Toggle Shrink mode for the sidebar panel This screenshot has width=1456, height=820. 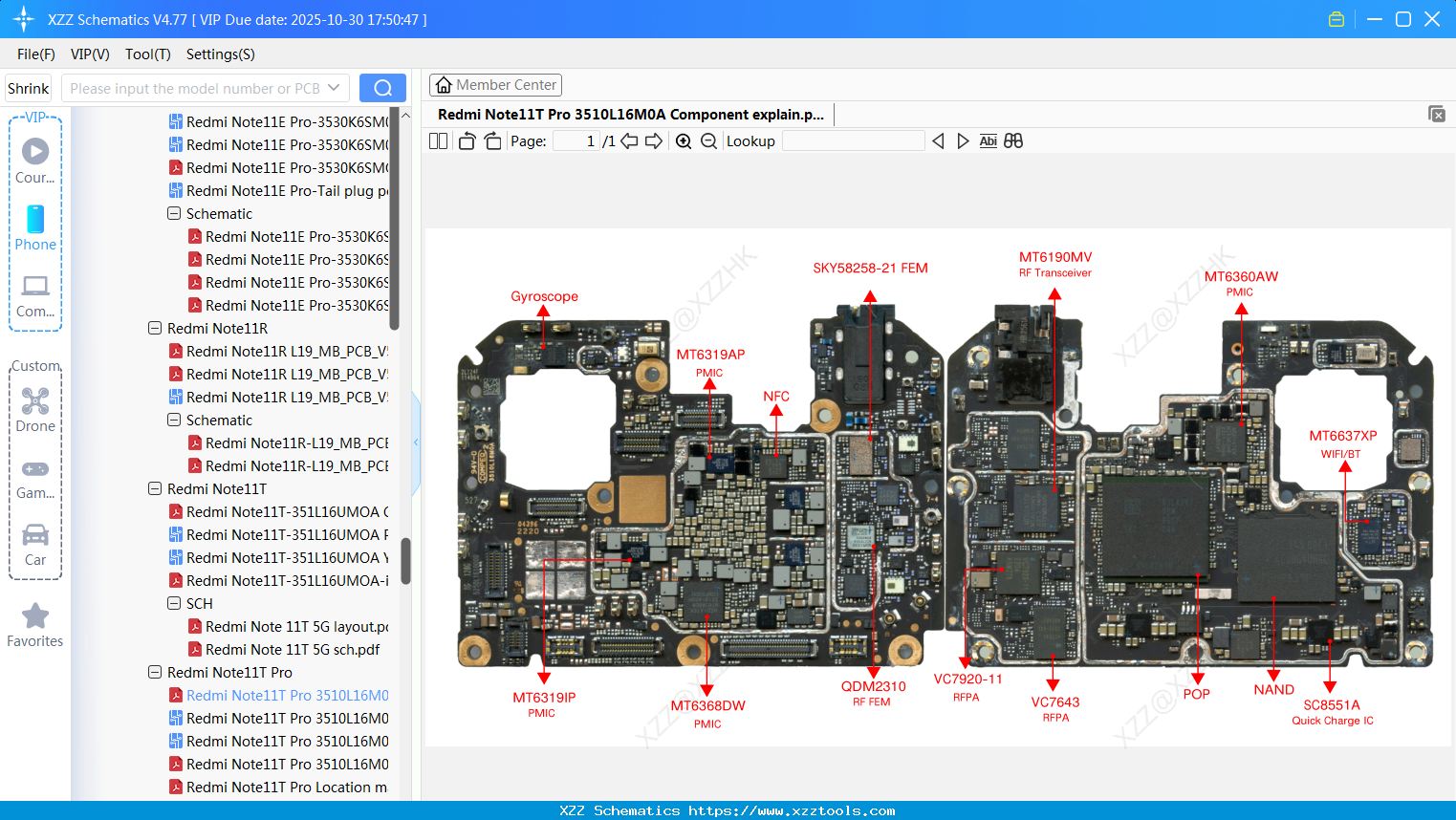click(28, 87)
